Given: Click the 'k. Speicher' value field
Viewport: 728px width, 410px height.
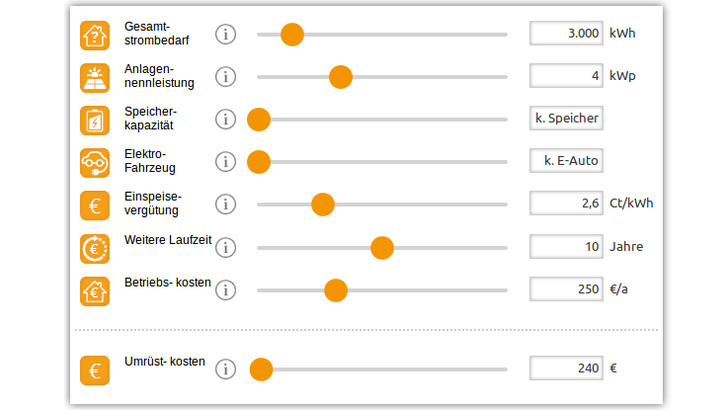Looking at the screenshot, I should click(566, 118).
